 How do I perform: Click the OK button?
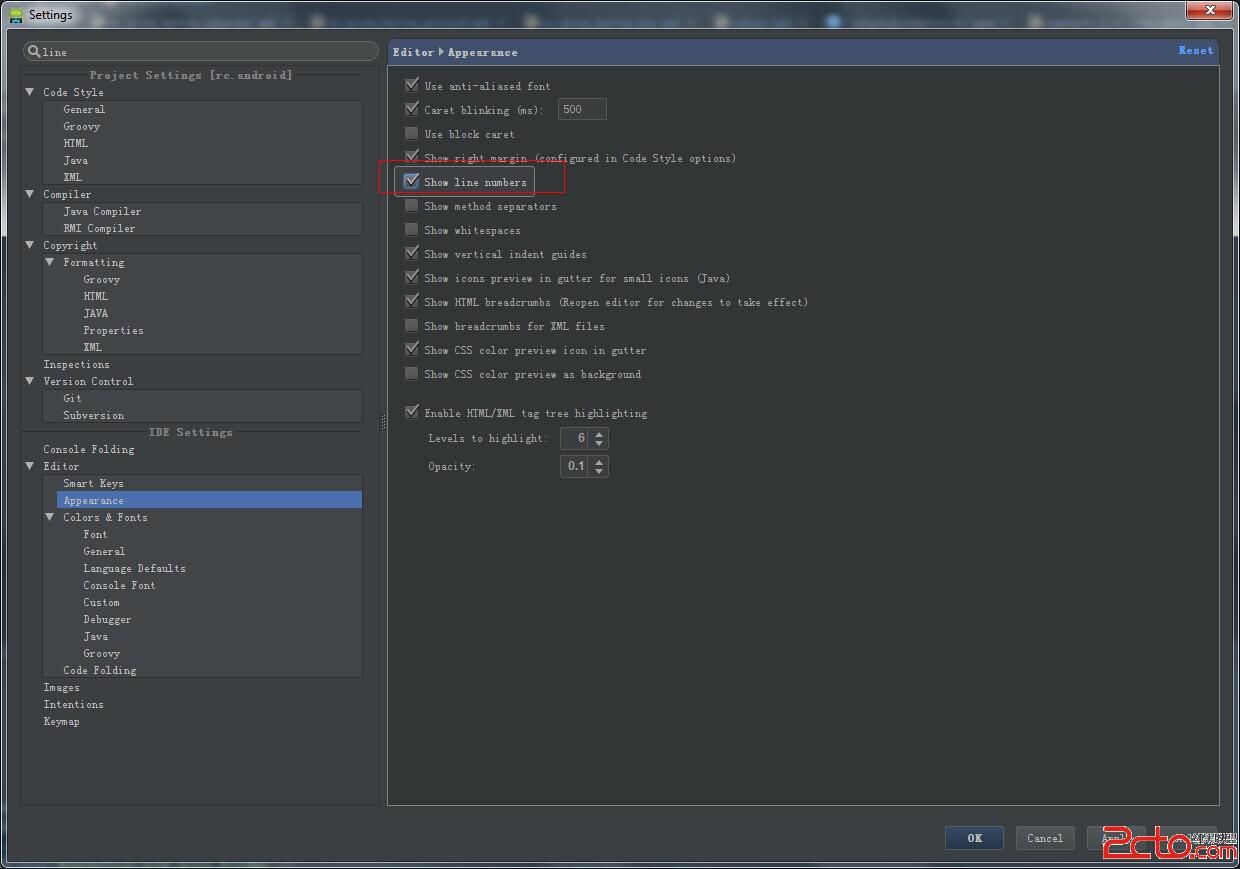974,838
